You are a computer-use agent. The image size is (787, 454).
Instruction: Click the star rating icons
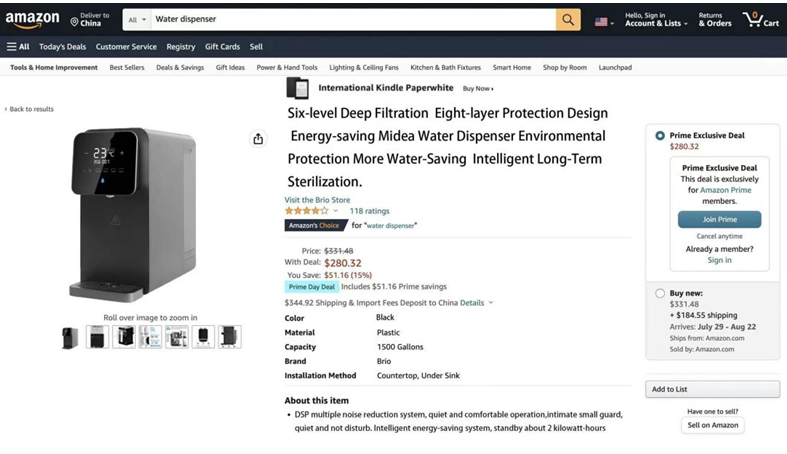pos(305,211)
